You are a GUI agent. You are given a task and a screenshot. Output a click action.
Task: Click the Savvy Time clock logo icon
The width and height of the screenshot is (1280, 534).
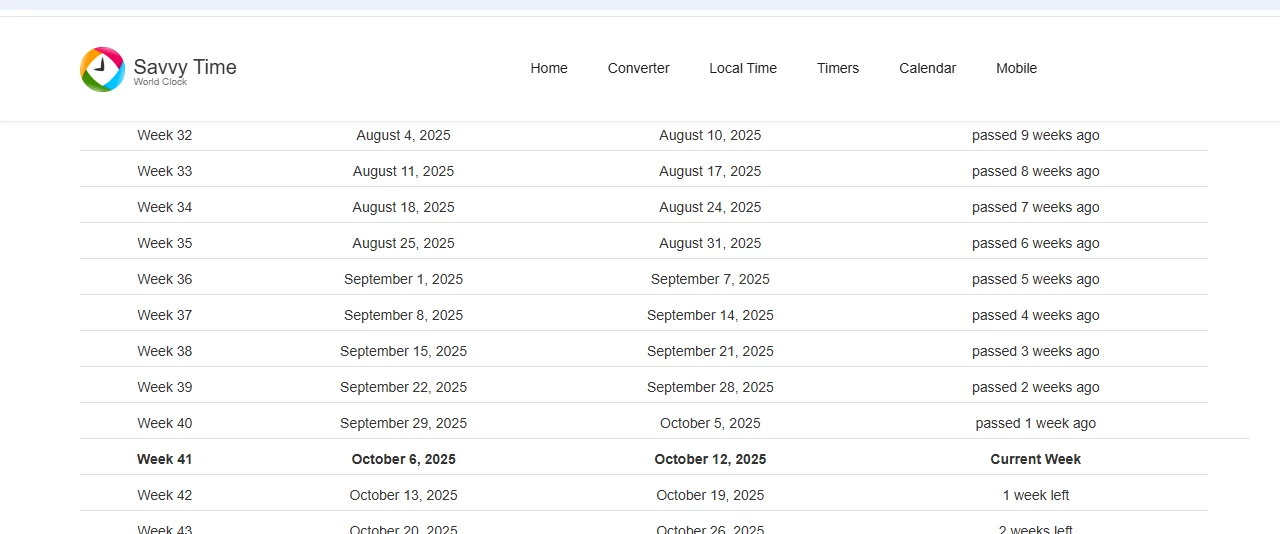(x=102, y=69)
